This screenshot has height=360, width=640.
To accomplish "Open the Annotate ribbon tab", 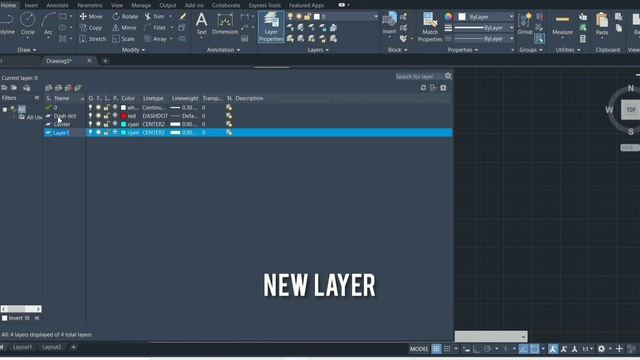I will click(57, 5).
